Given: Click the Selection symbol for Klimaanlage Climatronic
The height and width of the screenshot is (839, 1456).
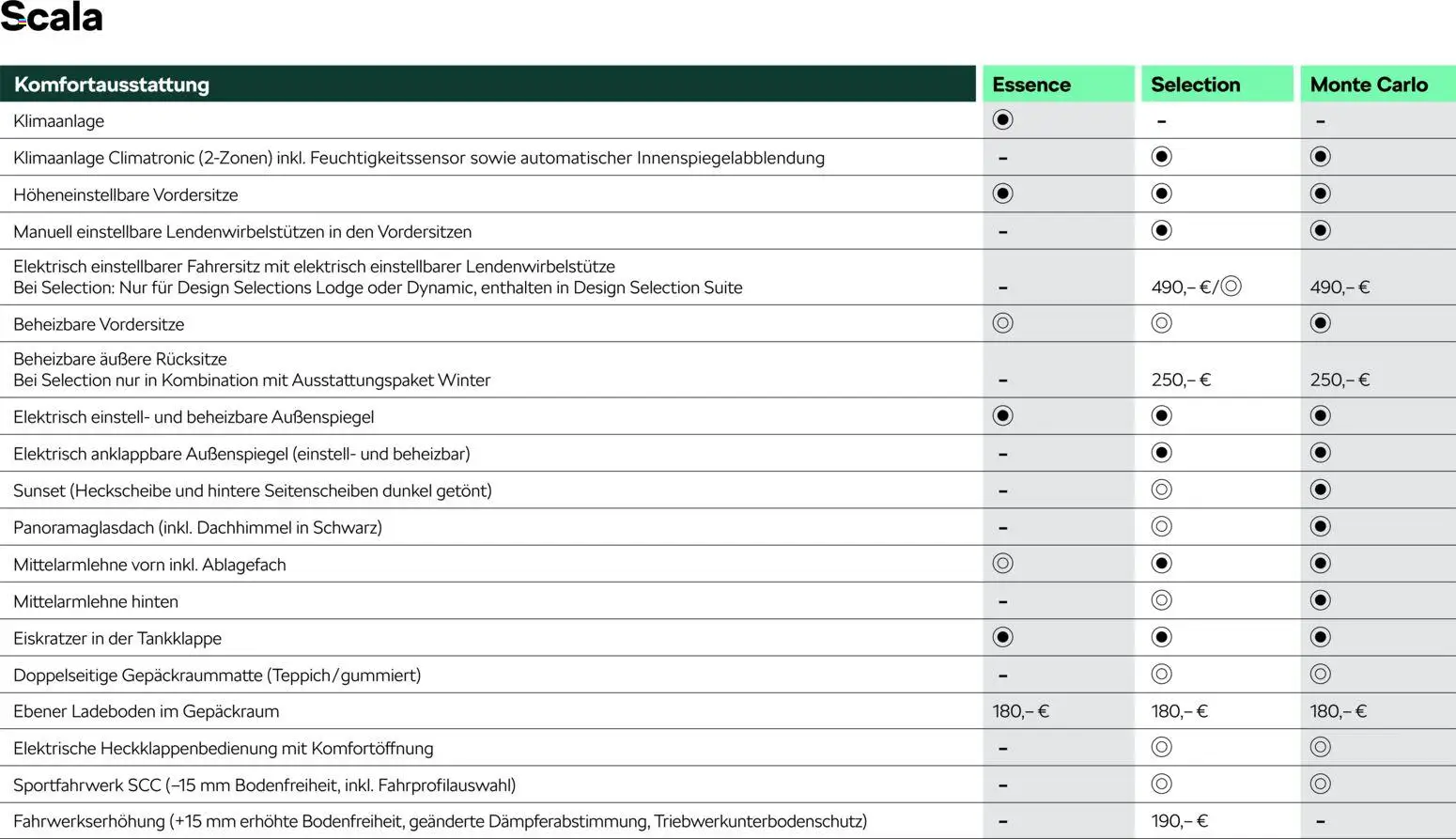Looking at the screenshot, I should click(x=1161, y=157).
